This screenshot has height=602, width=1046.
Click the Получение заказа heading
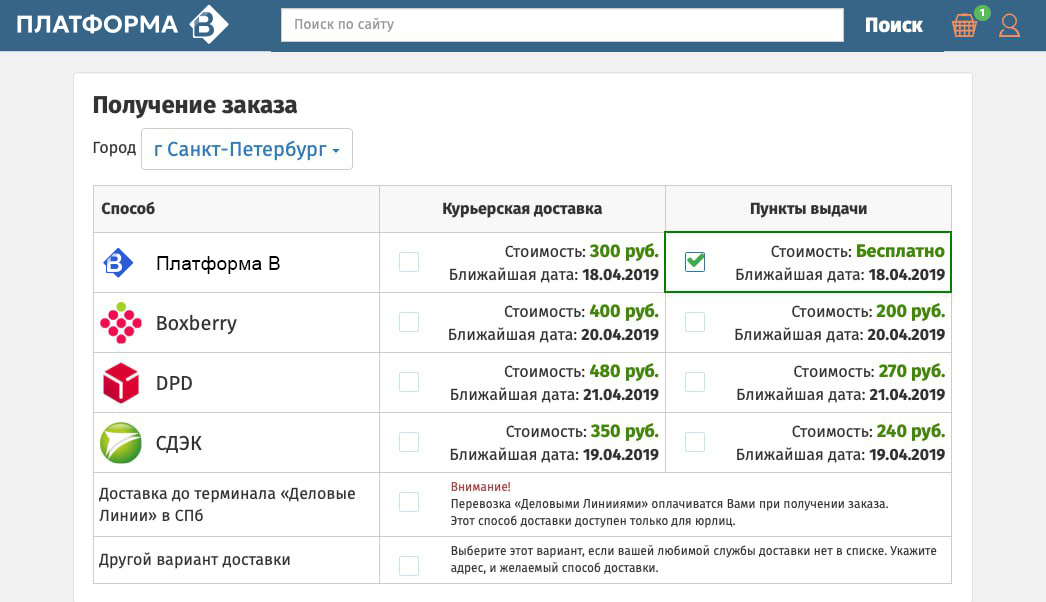[x=195, y=105]
